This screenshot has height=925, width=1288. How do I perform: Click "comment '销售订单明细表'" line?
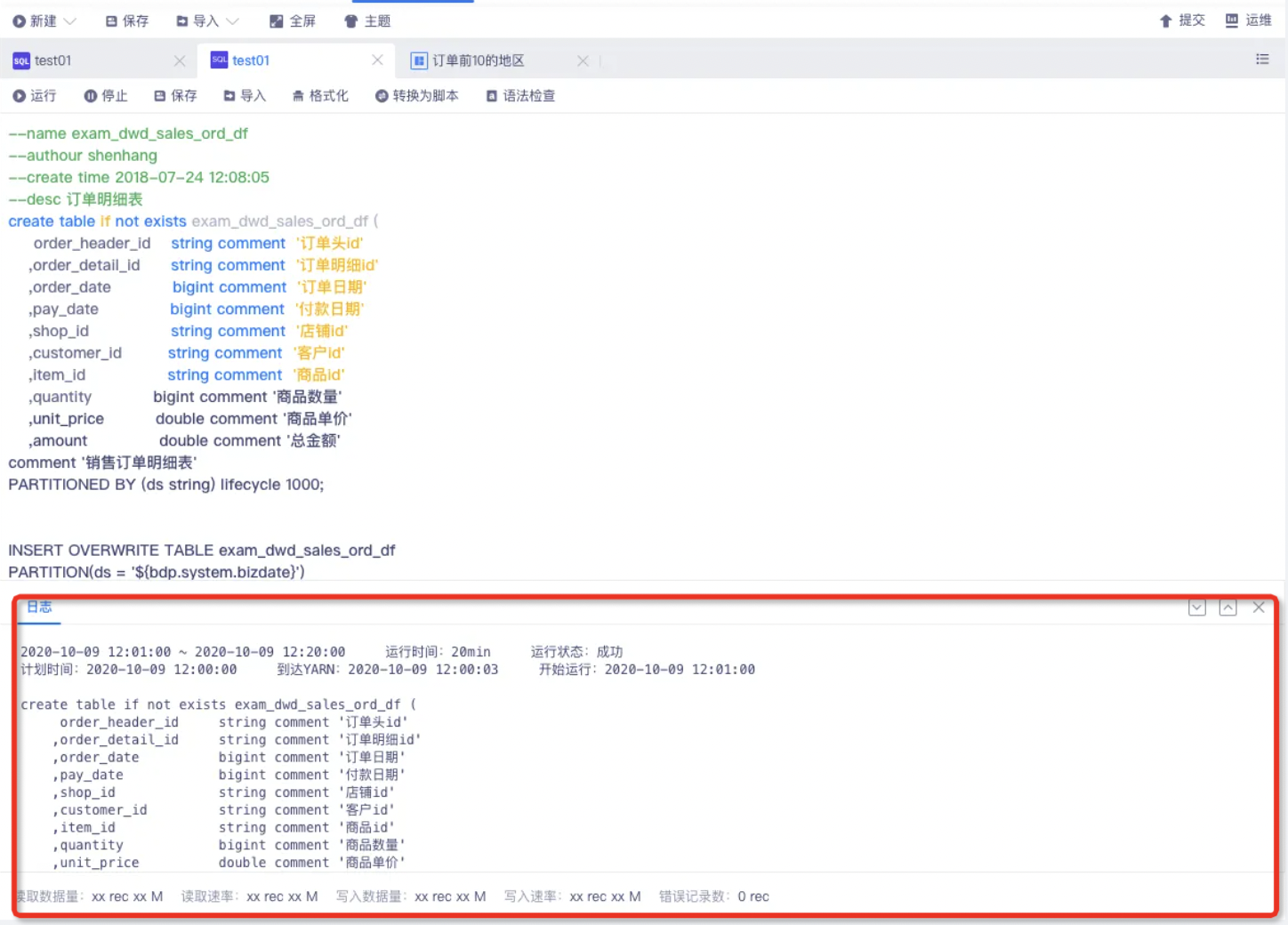click(102, 462)
